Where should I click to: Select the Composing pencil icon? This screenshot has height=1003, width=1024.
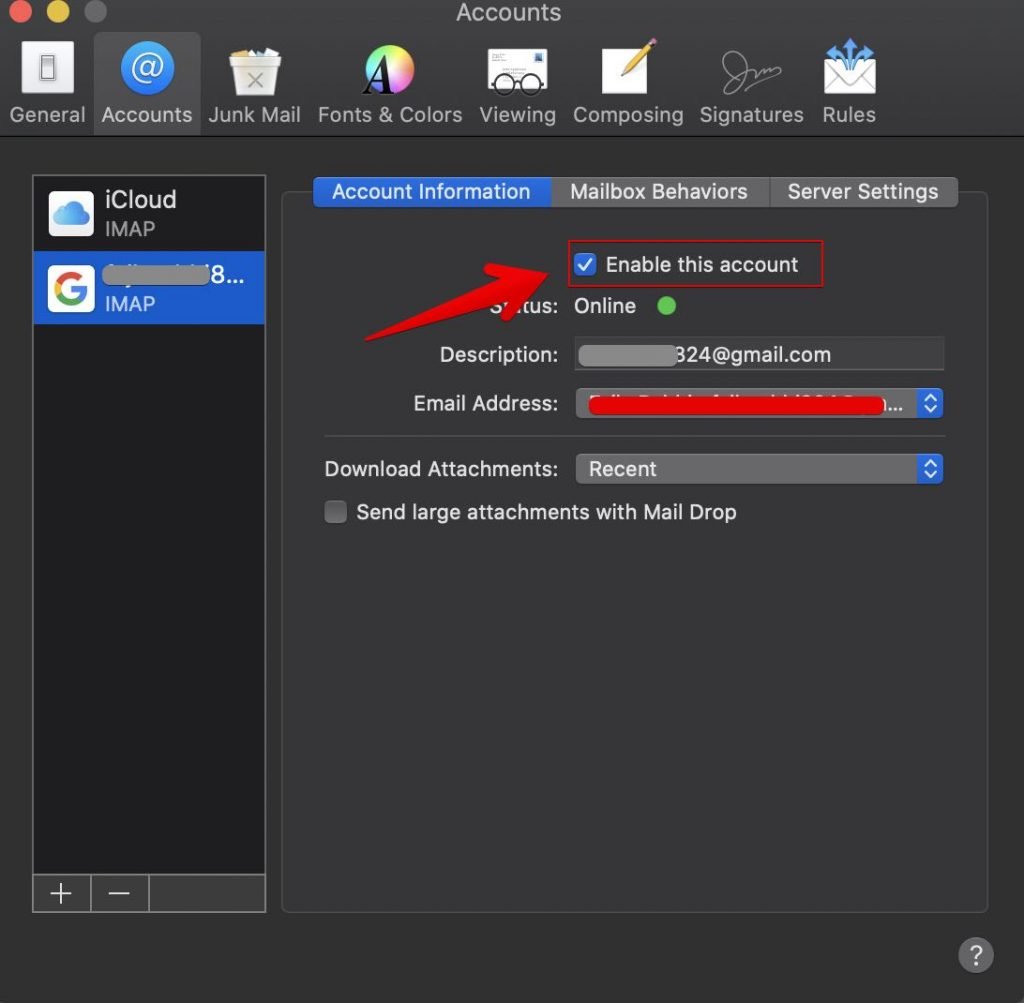628,72
